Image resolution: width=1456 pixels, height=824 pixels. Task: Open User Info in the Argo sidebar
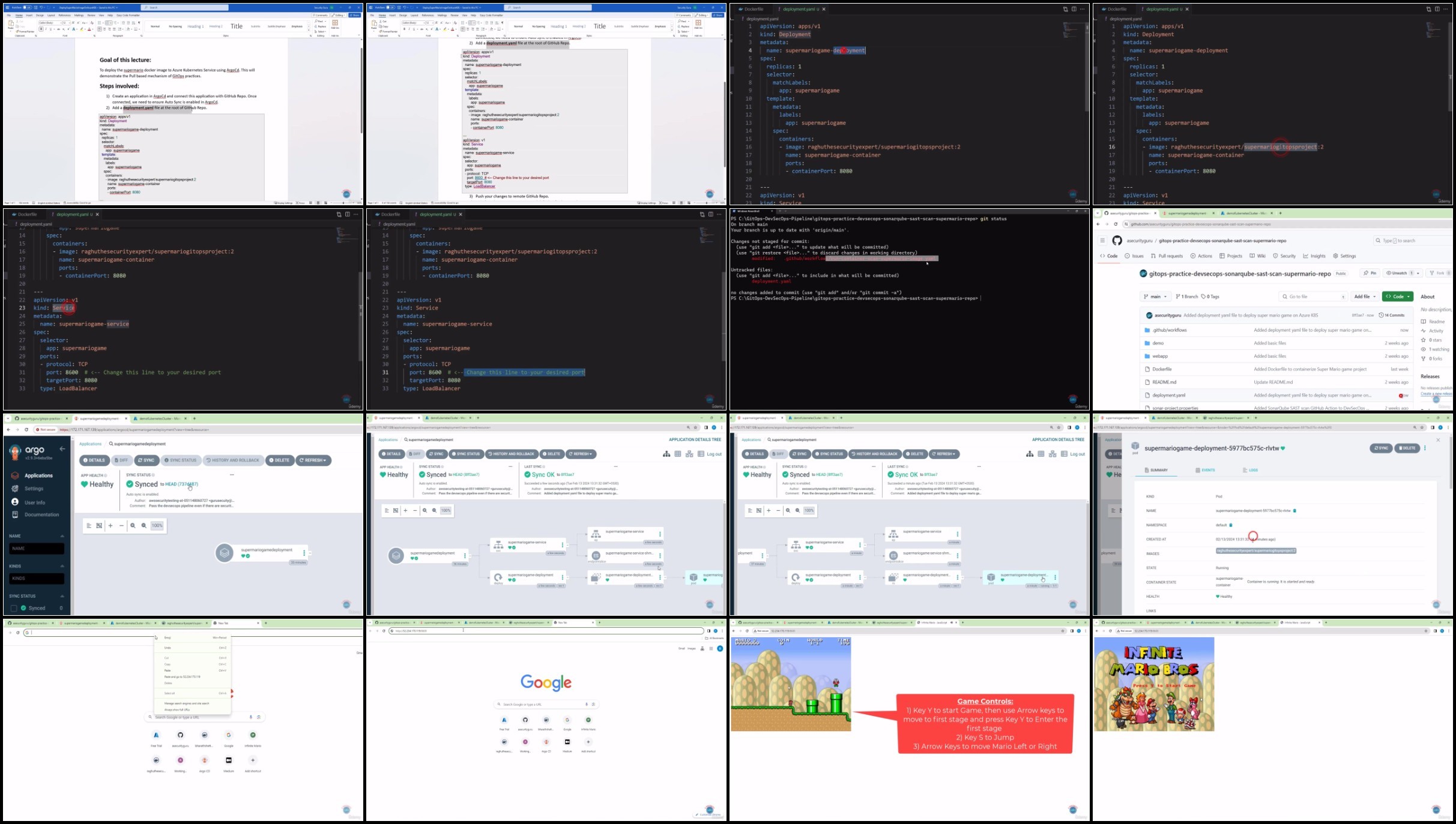pyautogui.click(x=35, y=502)
